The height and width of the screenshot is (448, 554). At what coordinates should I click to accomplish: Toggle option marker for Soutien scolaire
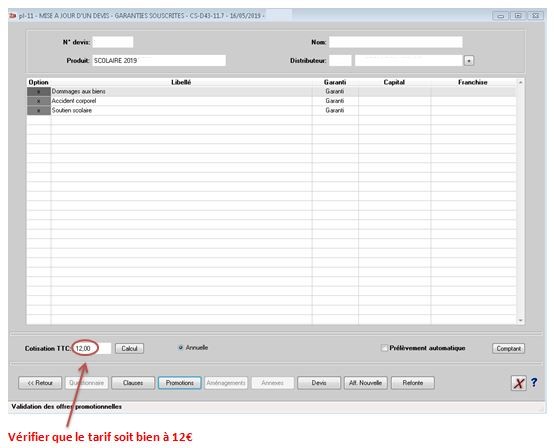[39, 111]
